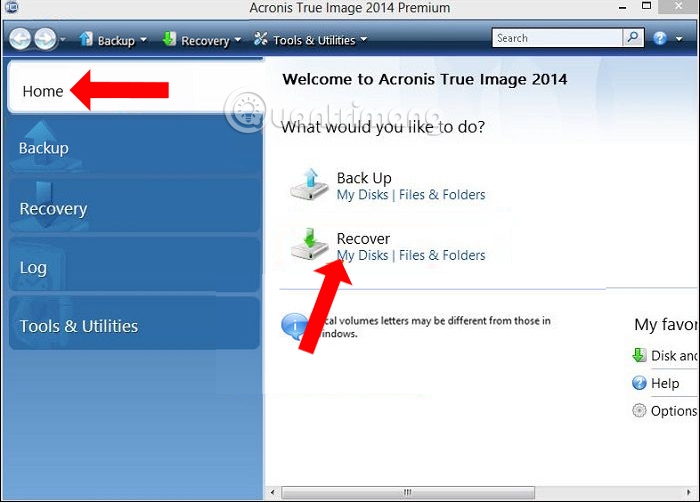The image size is (700, 503).
Task: Click the Backup toolbar icon
Action: [86, 39]
